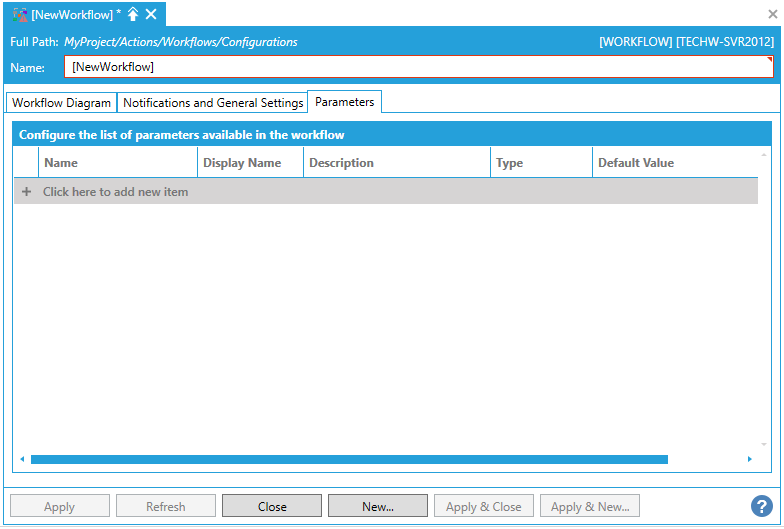This screenshot has height=529, width=784.
Task: Open Notifications and General Settings tab
Action: [x=213, y=103]
